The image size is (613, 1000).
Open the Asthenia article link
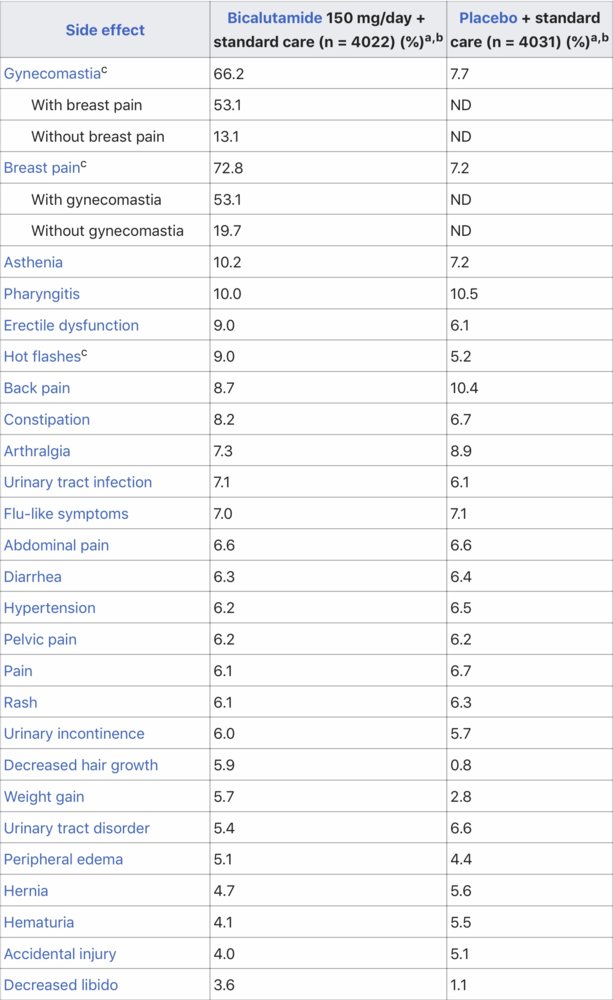(33, 262)
